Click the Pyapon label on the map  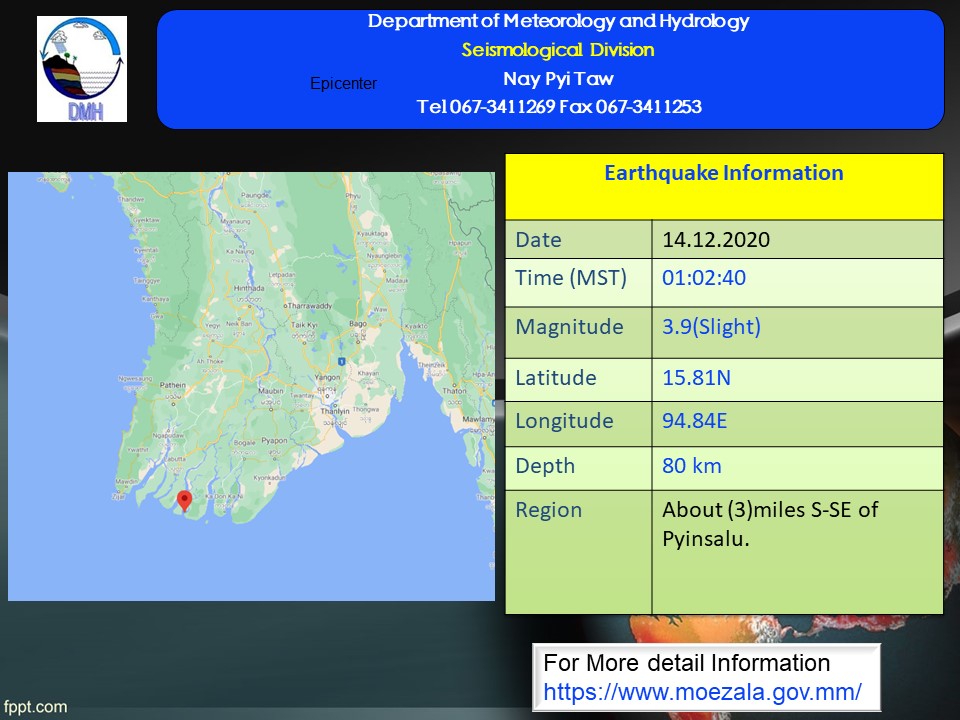coord(273,439)
